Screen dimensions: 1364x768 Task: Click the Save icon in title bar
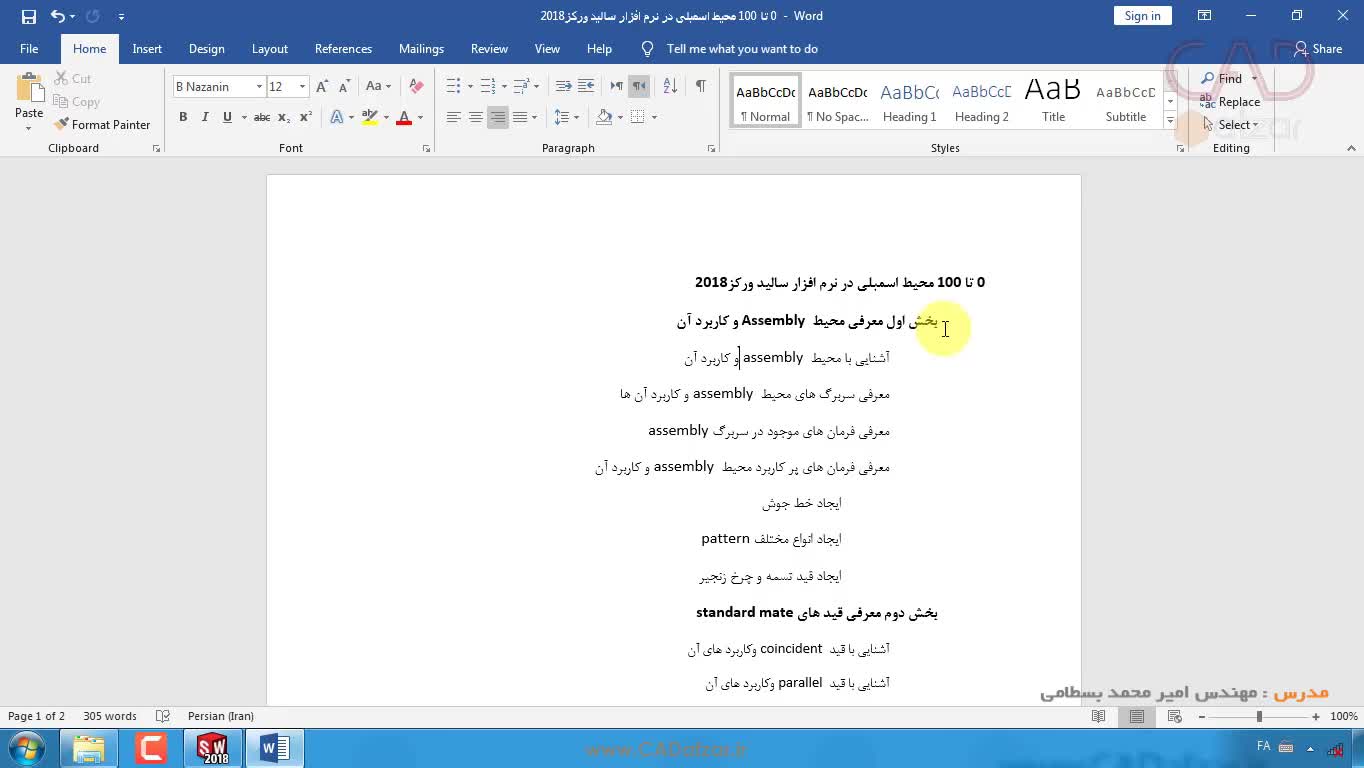(x=28, y=16)
